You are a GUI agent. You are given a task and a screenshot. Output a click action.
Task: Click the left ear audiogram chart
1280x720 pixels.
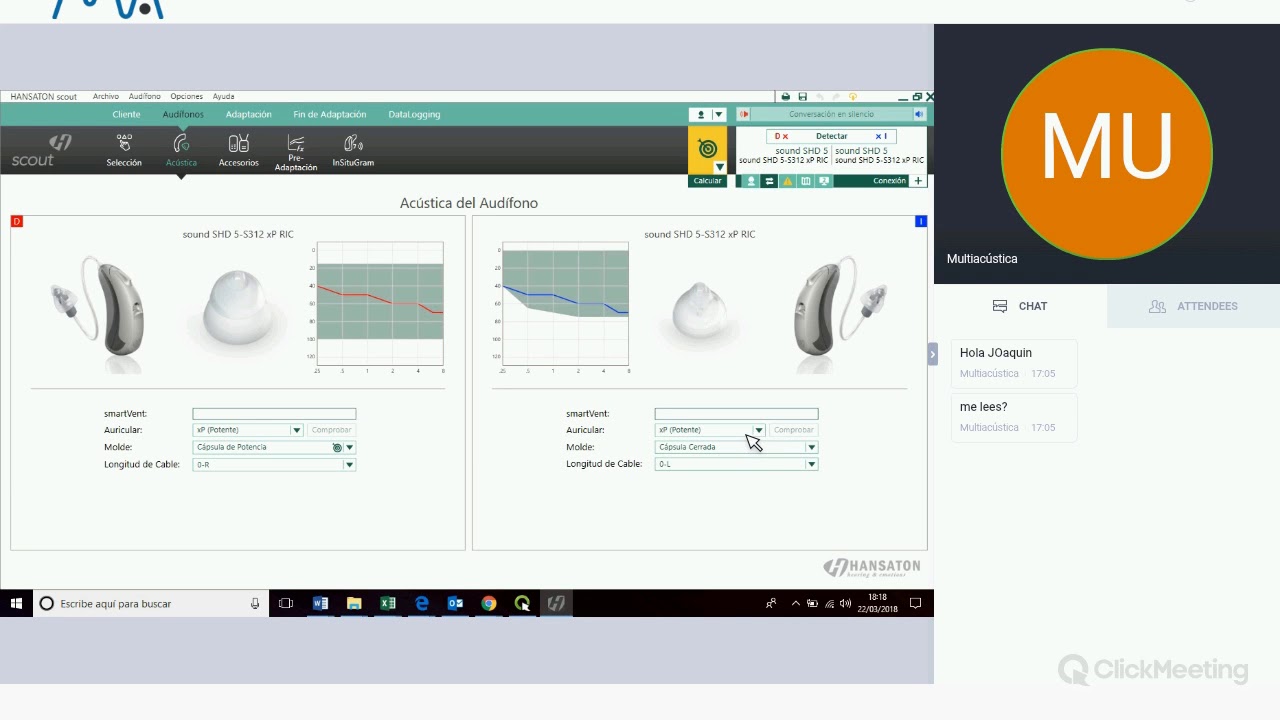tap(564, 304)
